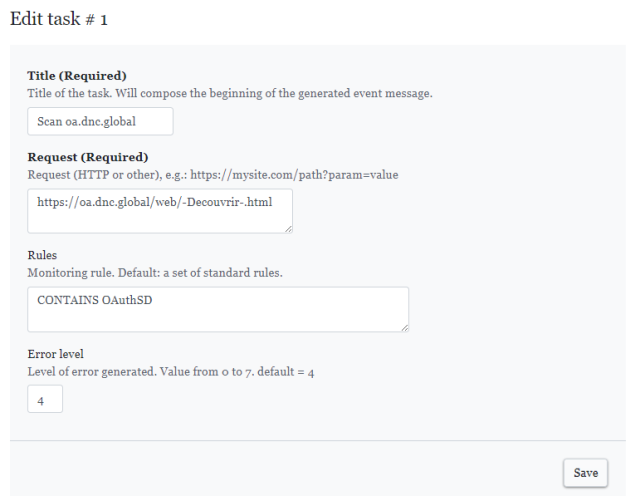Click the horizontal divider line above Save
Viewport: 640px width, 496px height.
tap(318, 440)
